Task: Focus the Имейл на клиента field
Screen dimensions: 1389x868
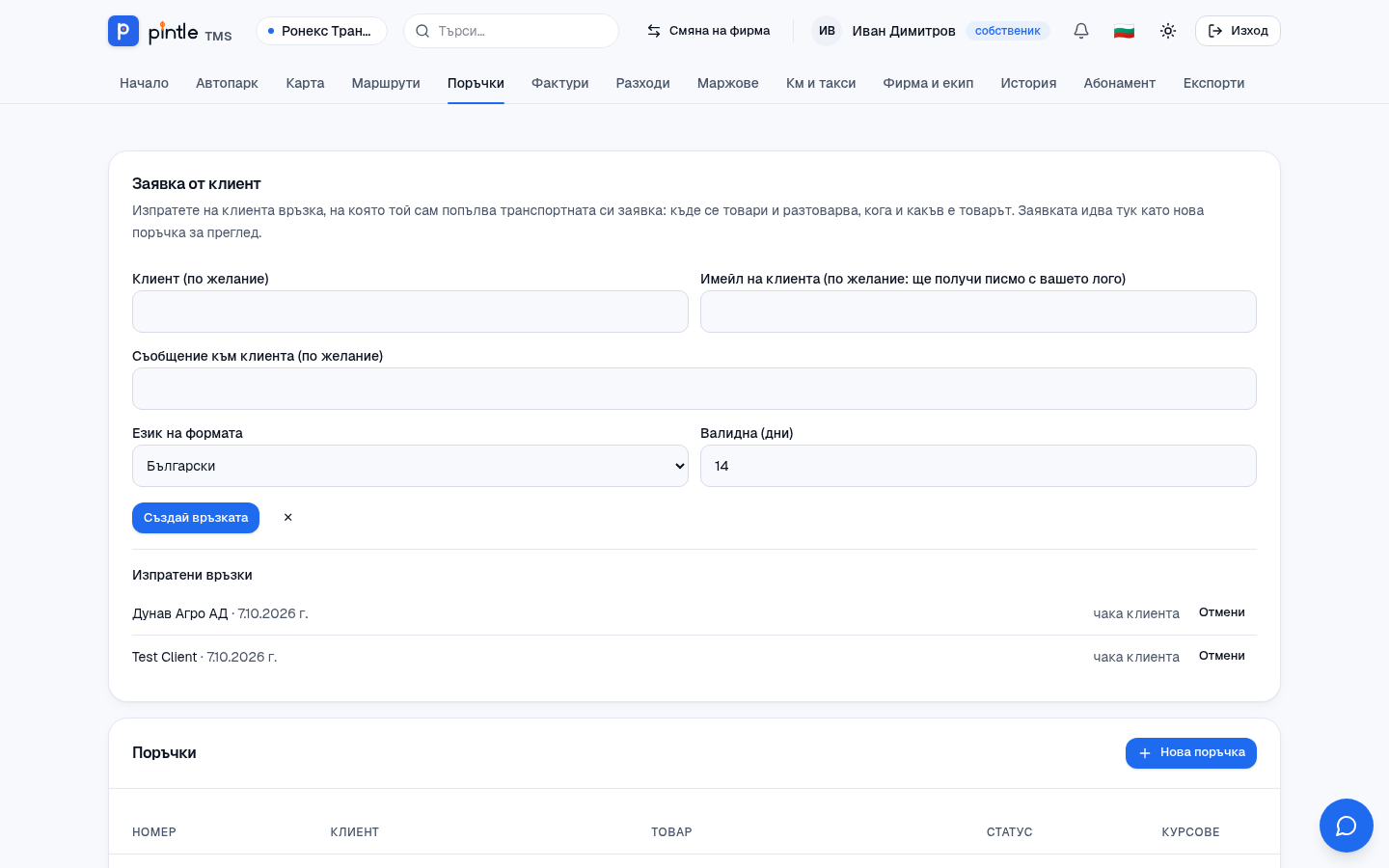Action: tap(978, 312)
